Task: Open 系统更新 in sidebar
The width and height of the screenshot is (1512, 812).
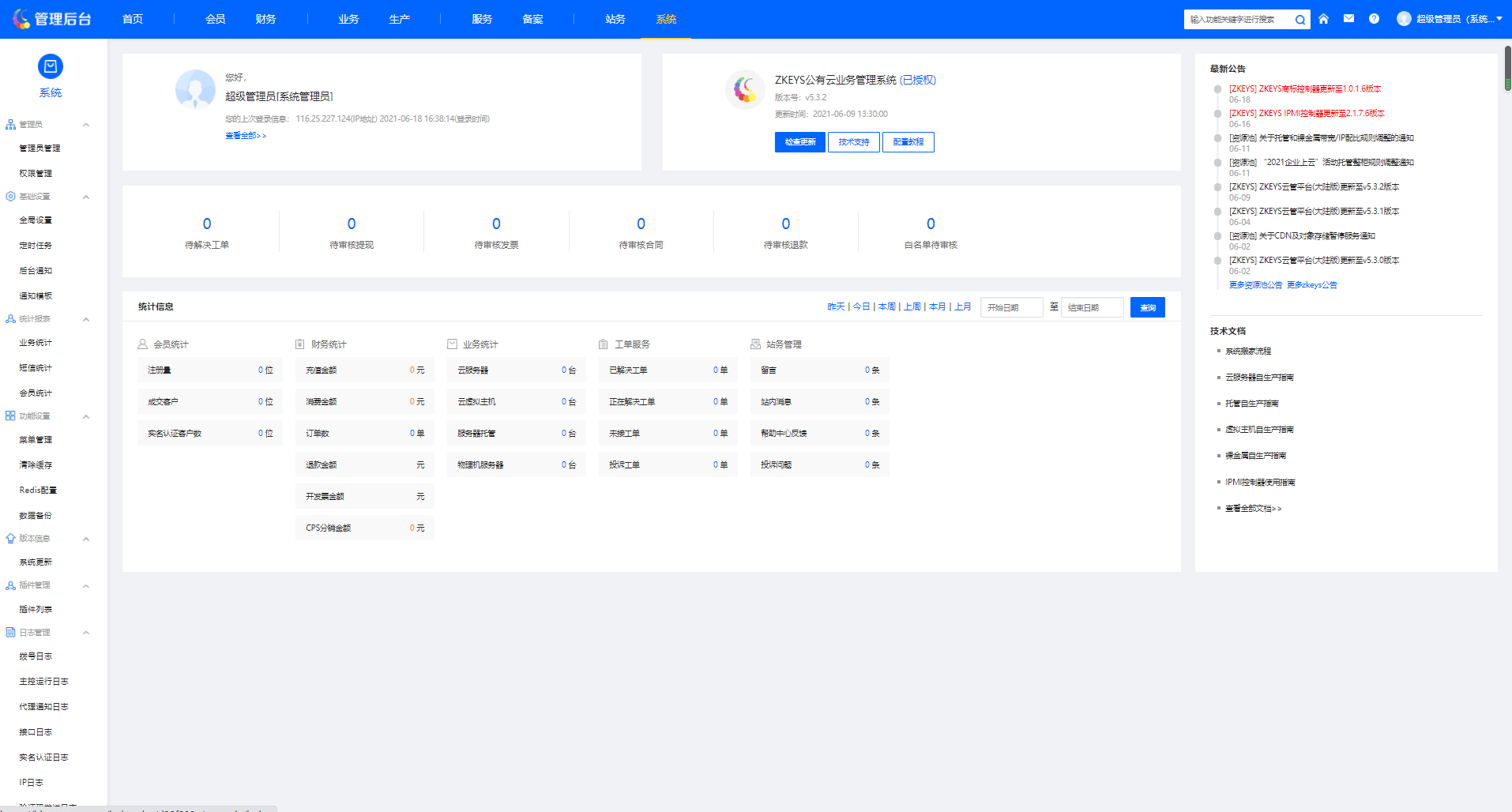Action: coord(36,562)
